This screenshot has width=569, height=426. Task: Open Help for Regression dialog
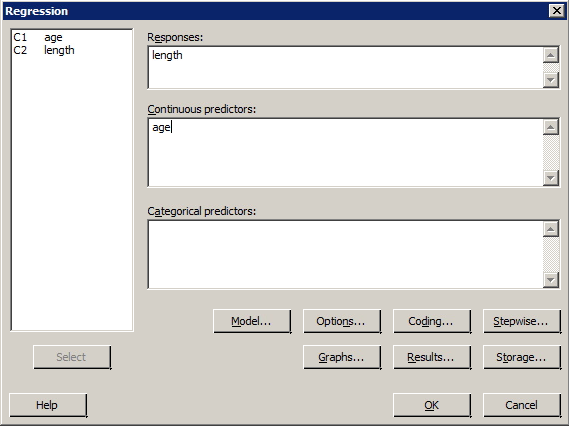(x=48, y=405)
